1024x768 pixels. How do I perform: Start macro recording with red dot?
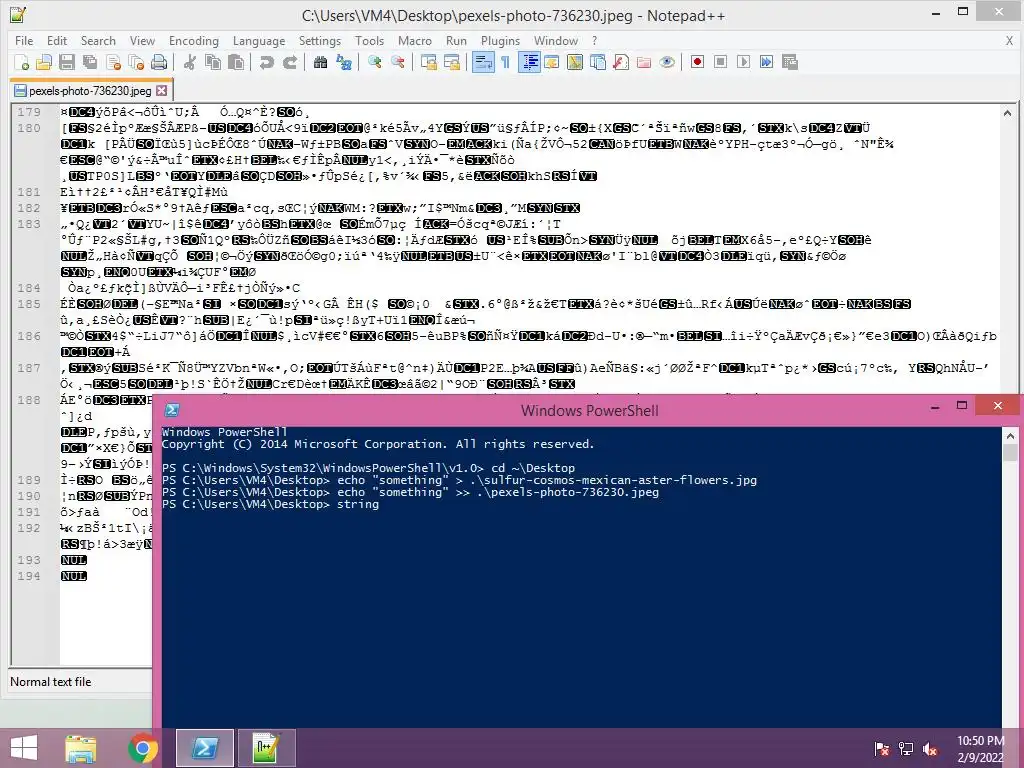(697, 62)
